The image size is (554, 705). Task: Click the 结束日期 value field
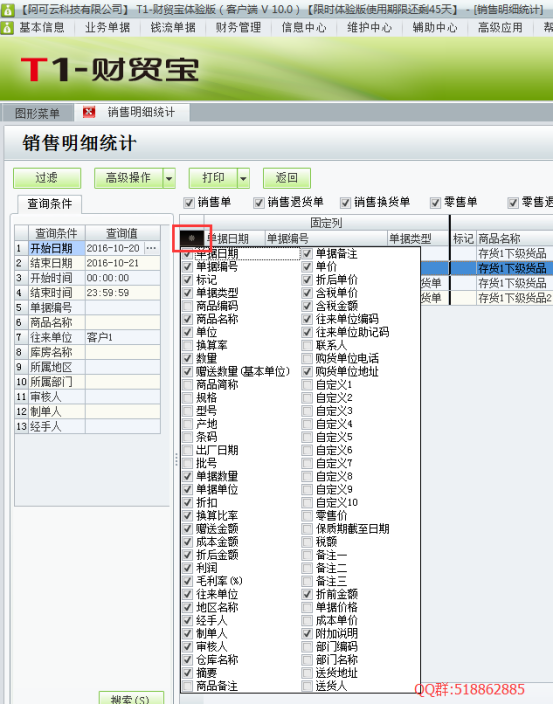[x=122, y=263]
